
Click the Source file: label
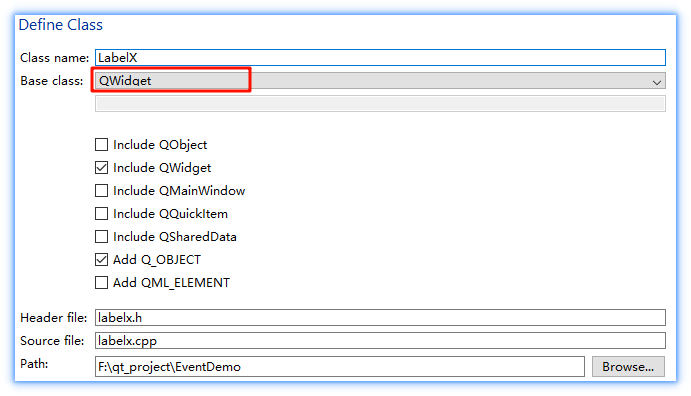coord(52,340)
